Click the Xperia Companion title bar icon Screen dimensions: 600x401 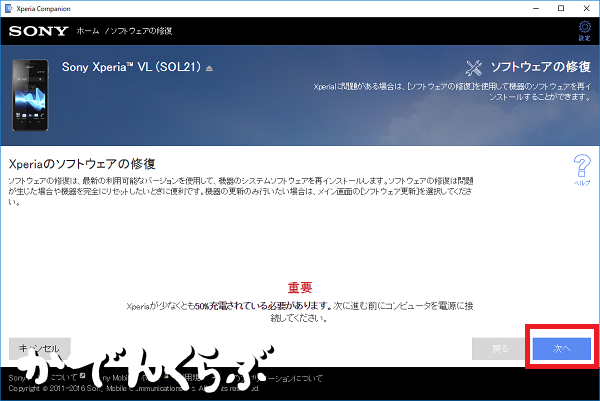click(8, 8)
